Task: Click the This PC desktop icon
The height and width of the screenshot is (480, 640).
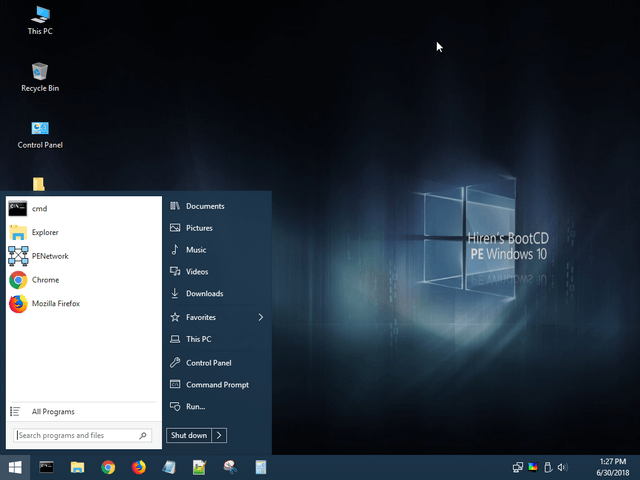Action: coord(40,20)
